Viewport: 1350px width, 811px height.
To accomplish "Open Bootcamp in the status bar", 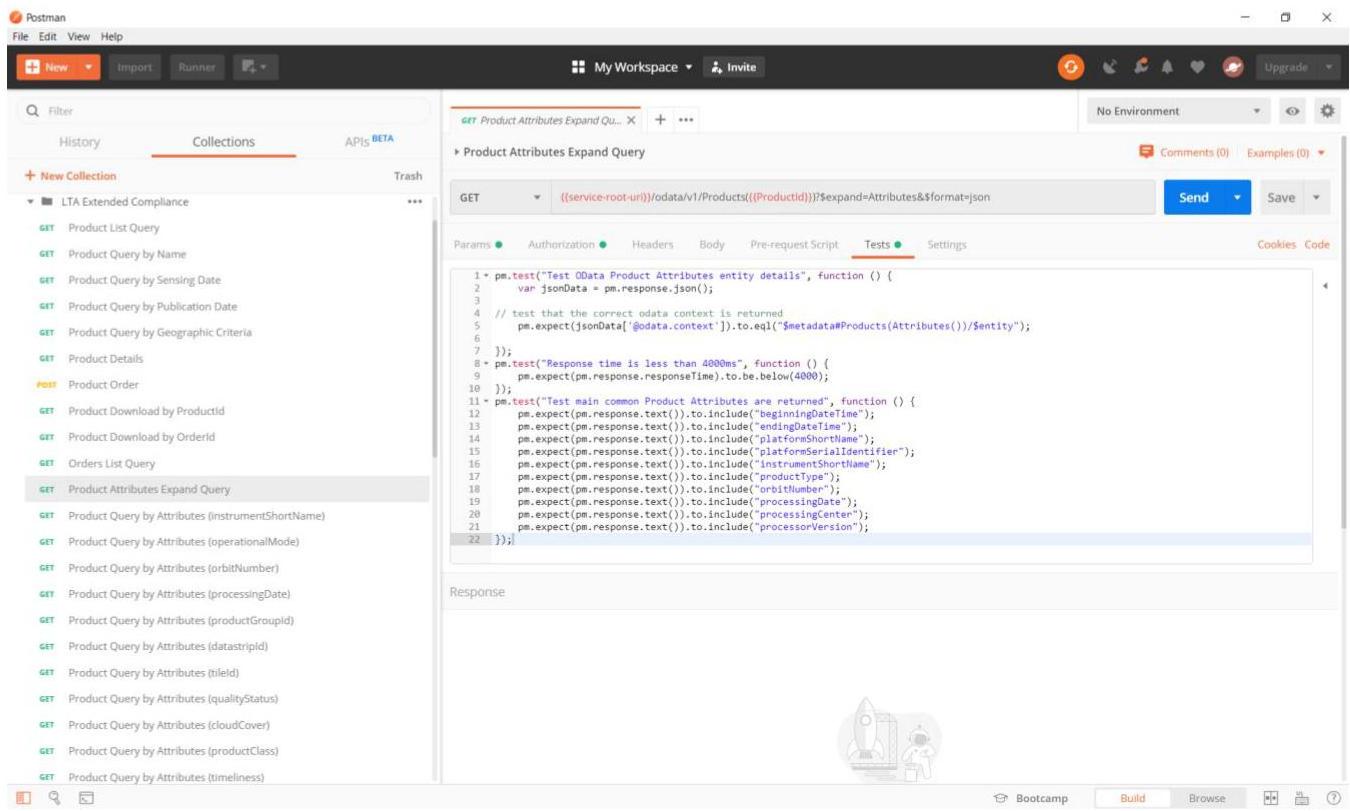I will pyautogui.click(x=1031, y=798).
